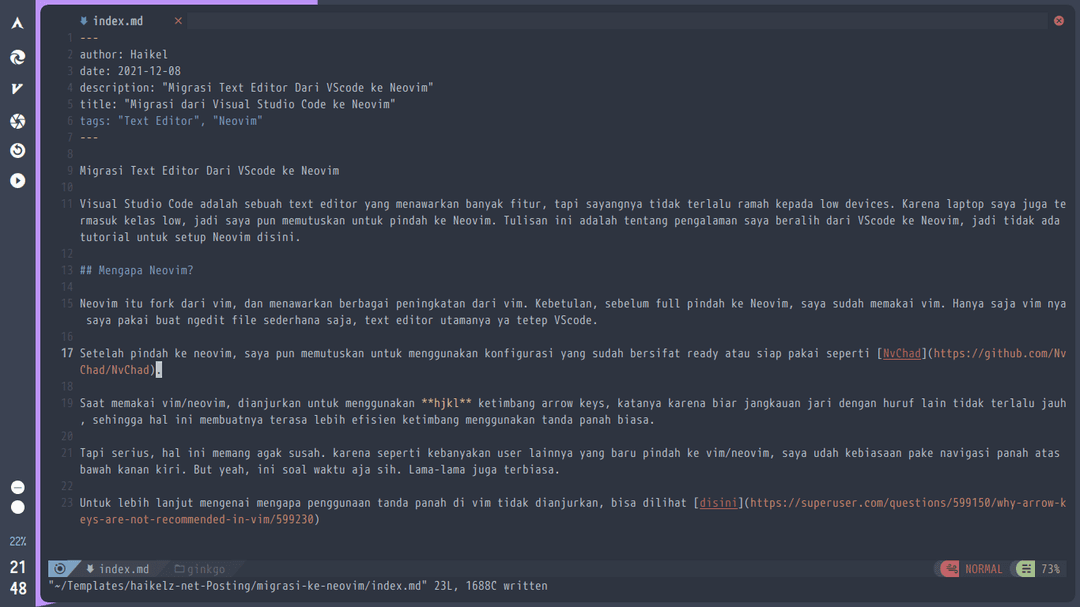Click the bold **hjkl** text in line 19
Viewport: 1080px width, 607px height.
[x=446, y=403]
